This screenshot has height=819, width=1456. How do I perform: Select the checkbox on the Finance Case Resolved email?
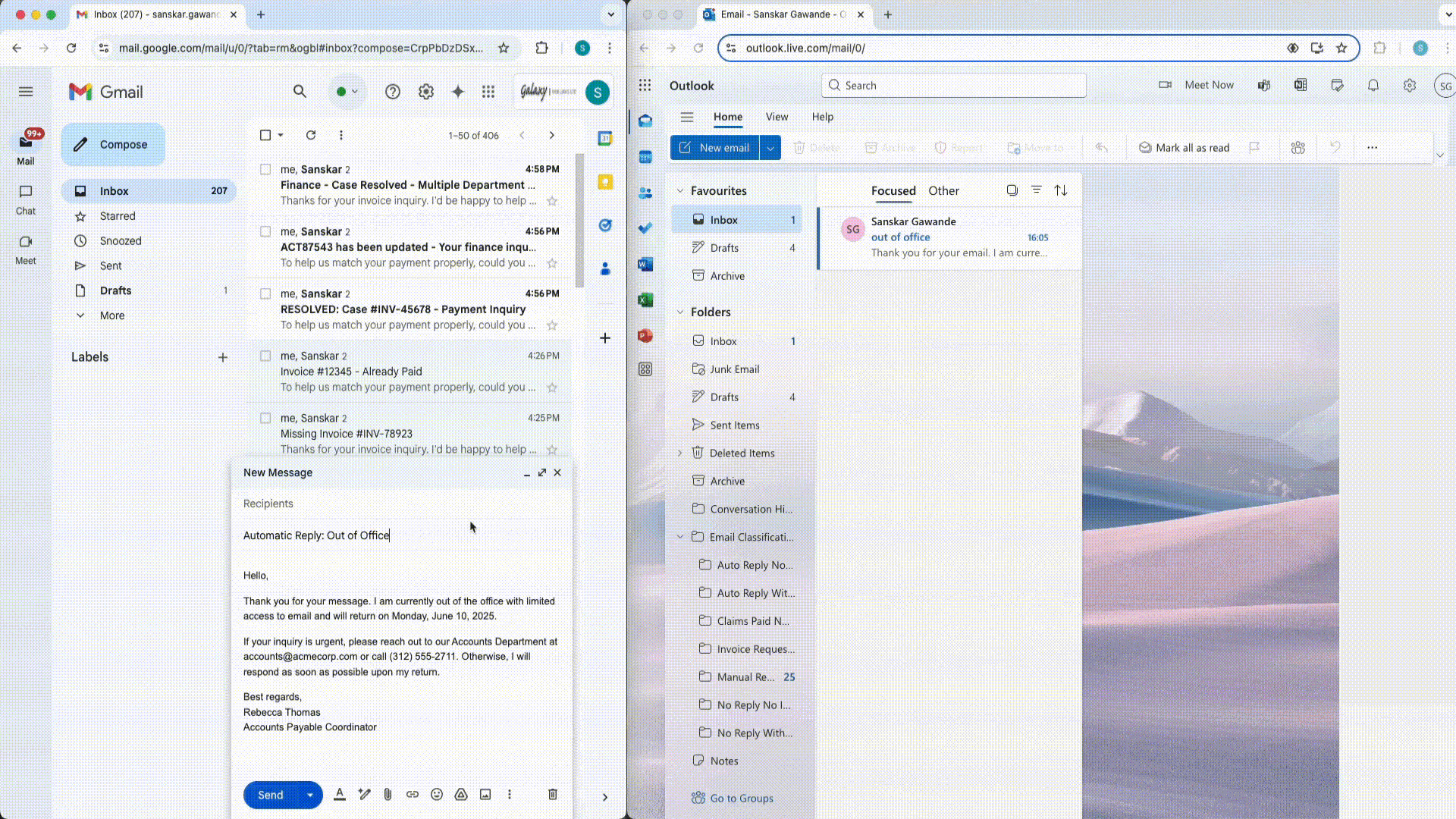(266, 169)
